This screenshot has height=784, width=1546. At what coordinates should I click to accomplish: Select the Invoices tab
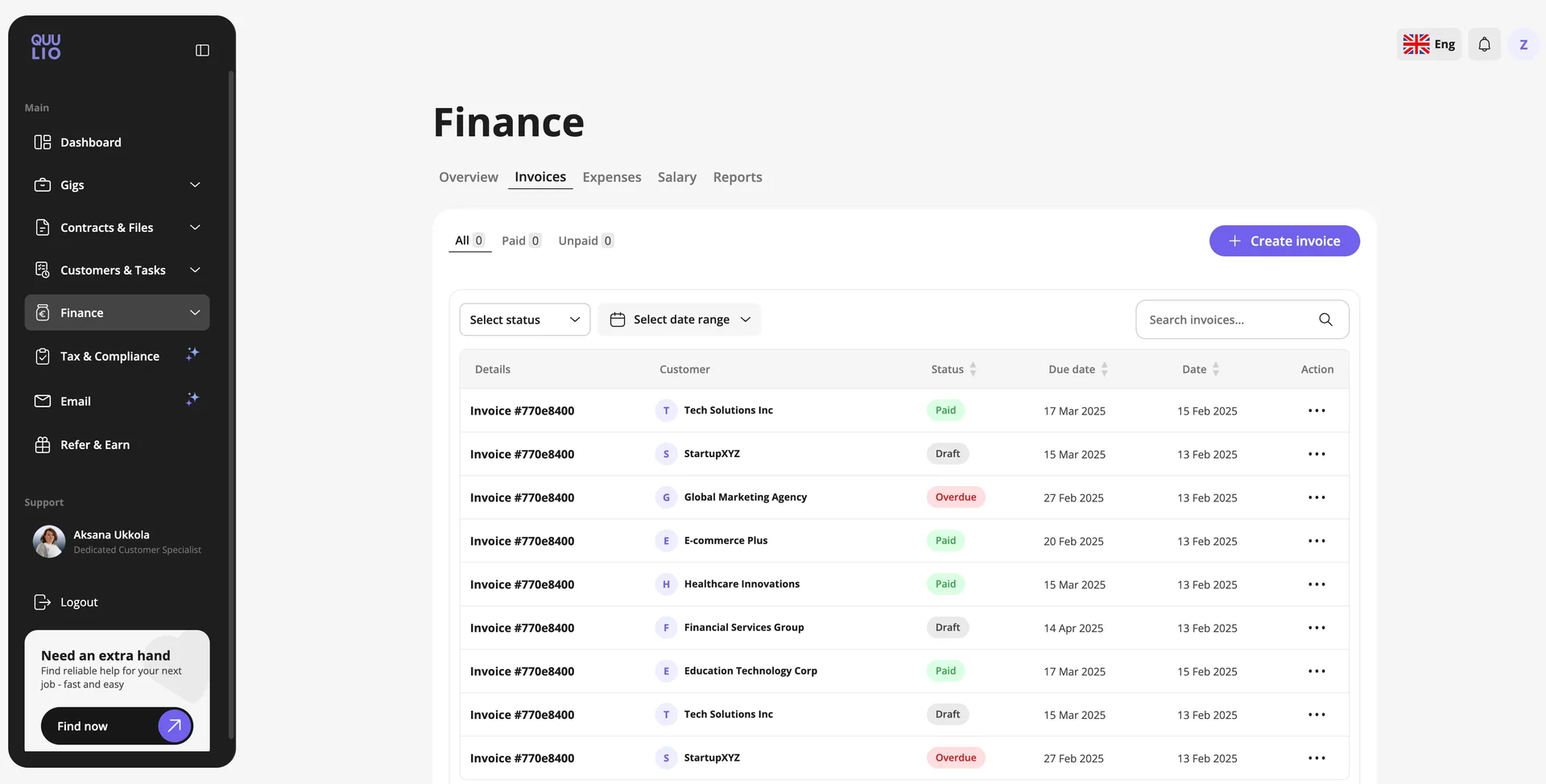540,177
